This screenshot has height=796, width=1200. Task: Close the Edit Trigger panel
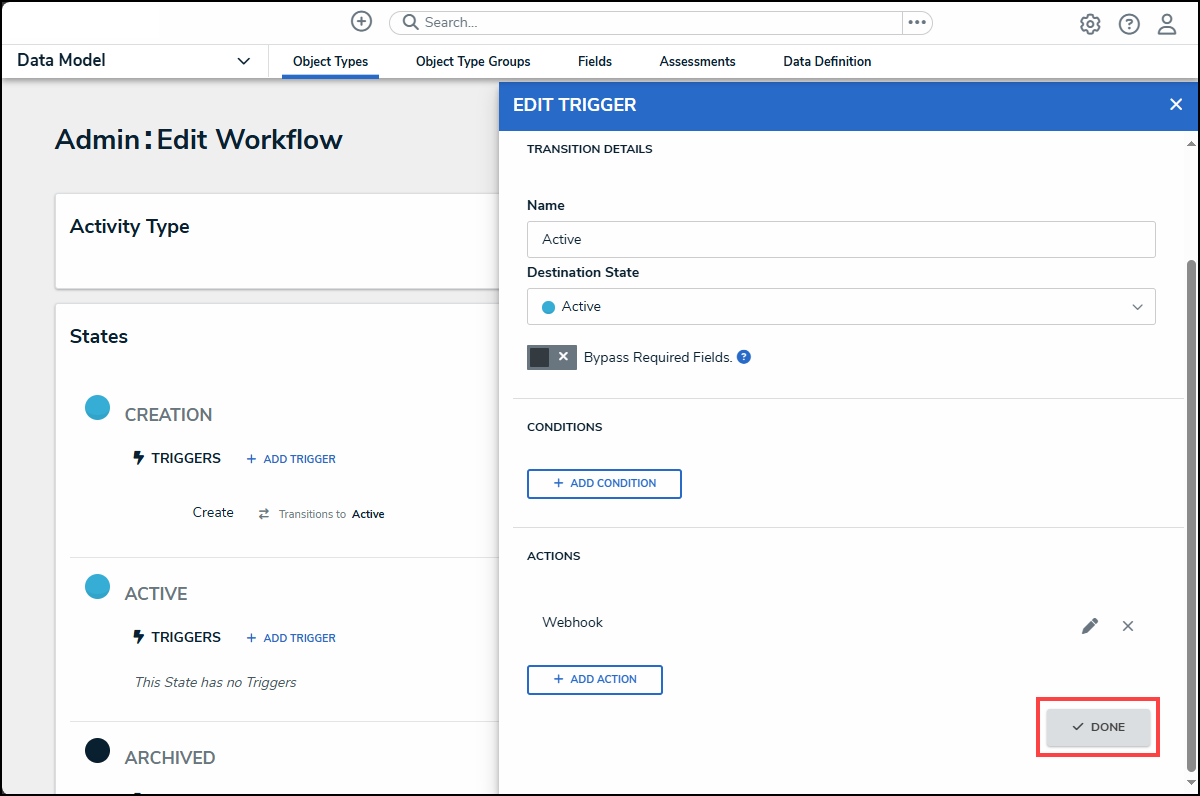tap(1176, 104)
